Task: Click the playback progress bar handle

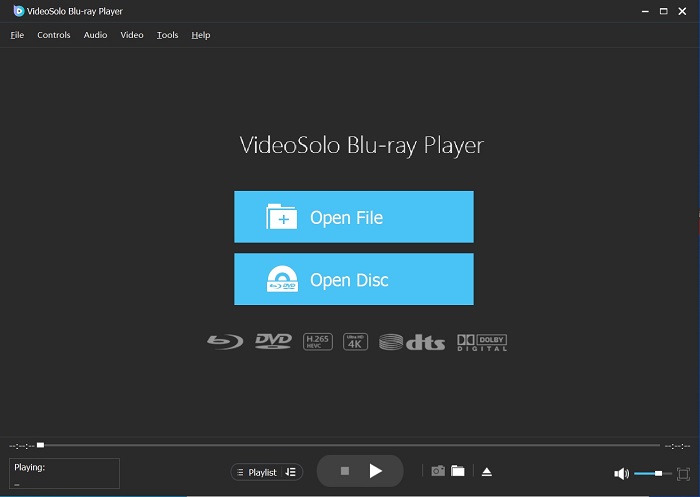Action: [40, 445]
